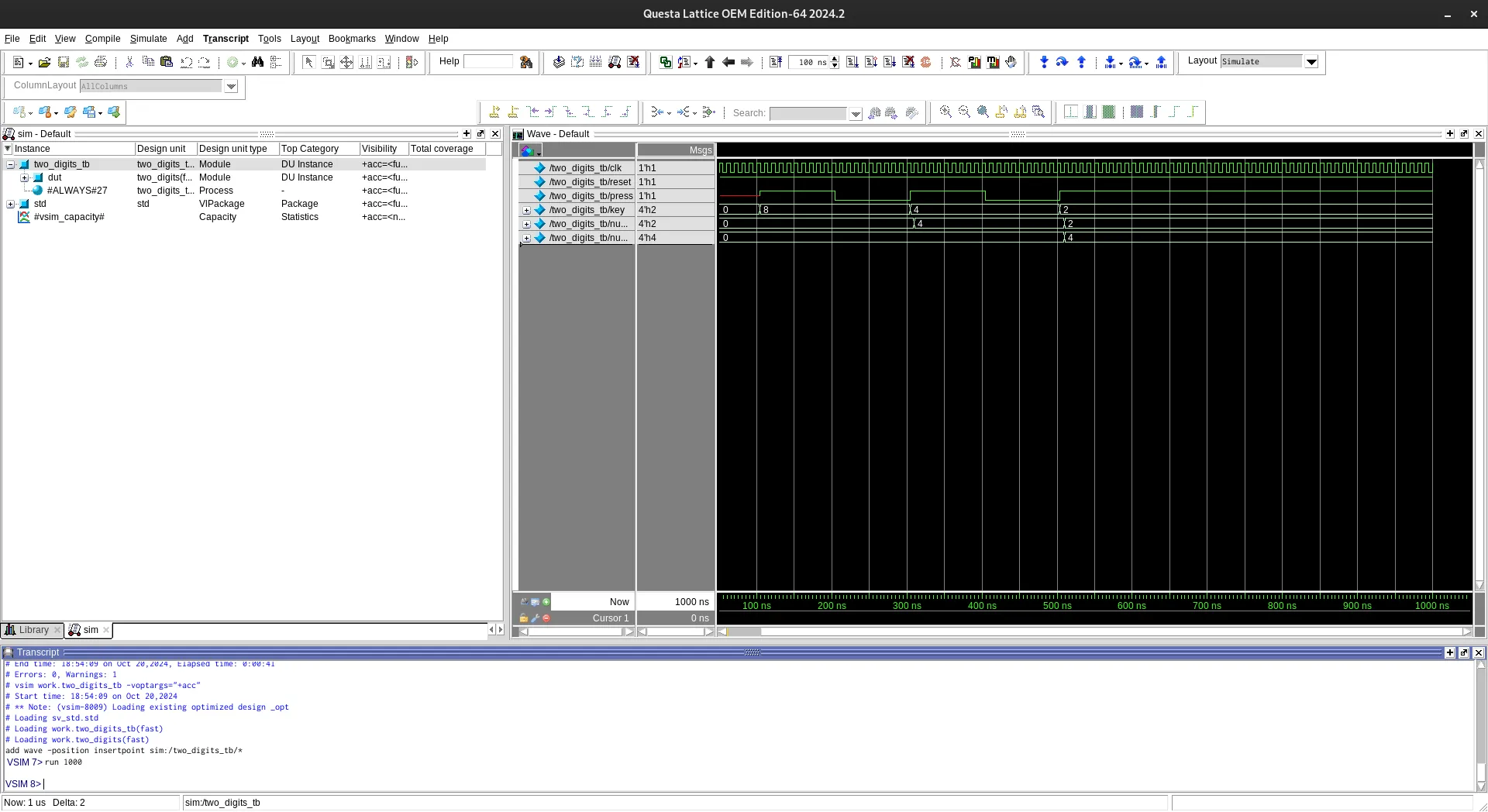Screen dimensions: 1488x812
Task: Open the Simulate menu
Action: tap(148, 39)
